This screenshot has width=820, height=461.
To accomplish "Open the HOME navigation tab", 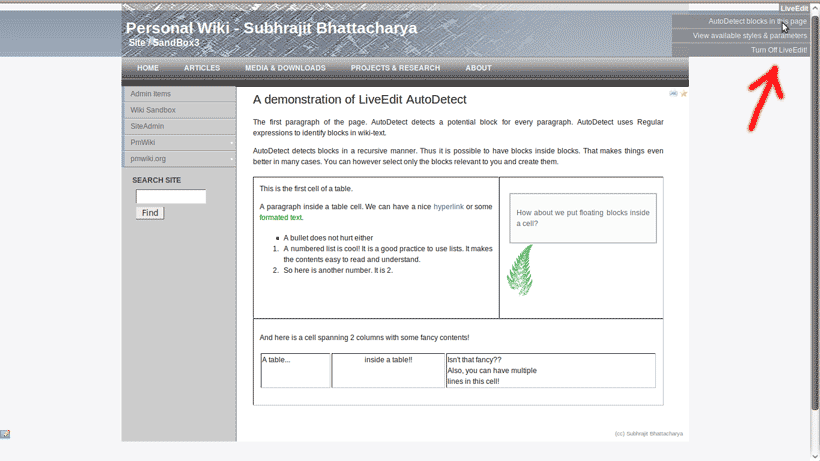I will pyautogui.click(x=148, y=68).
